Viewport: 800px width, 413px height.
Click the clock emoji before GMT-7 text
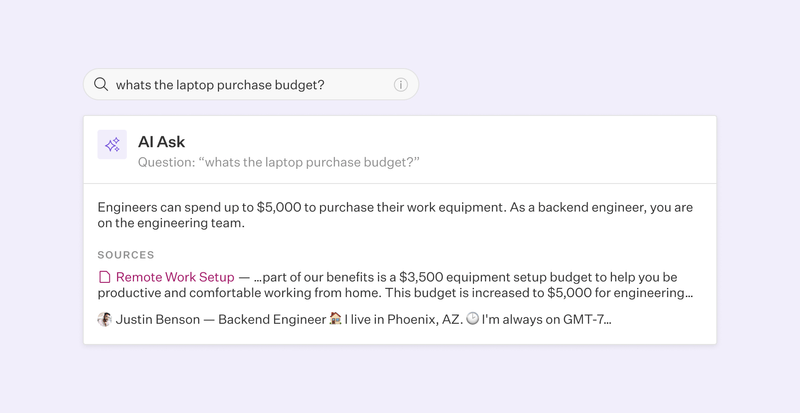pyautogui.click(x=472, y=320)
